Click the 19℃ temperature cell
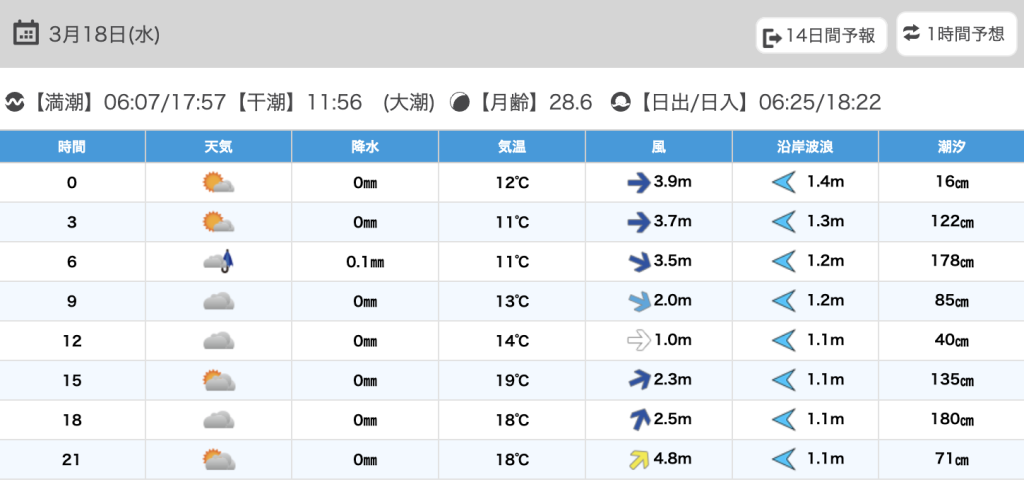 [512, 381]
